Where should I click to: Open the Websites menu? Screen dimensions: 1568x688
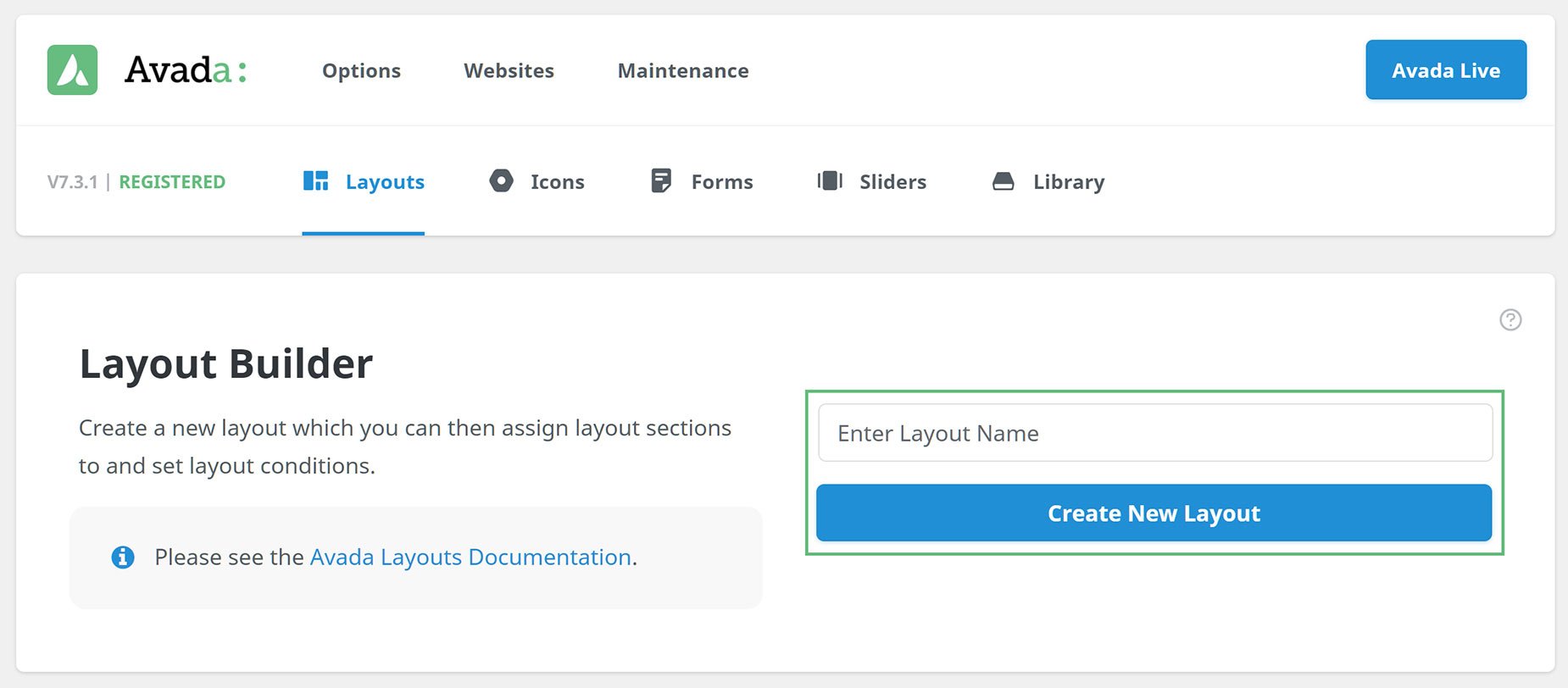click(509, 70)
